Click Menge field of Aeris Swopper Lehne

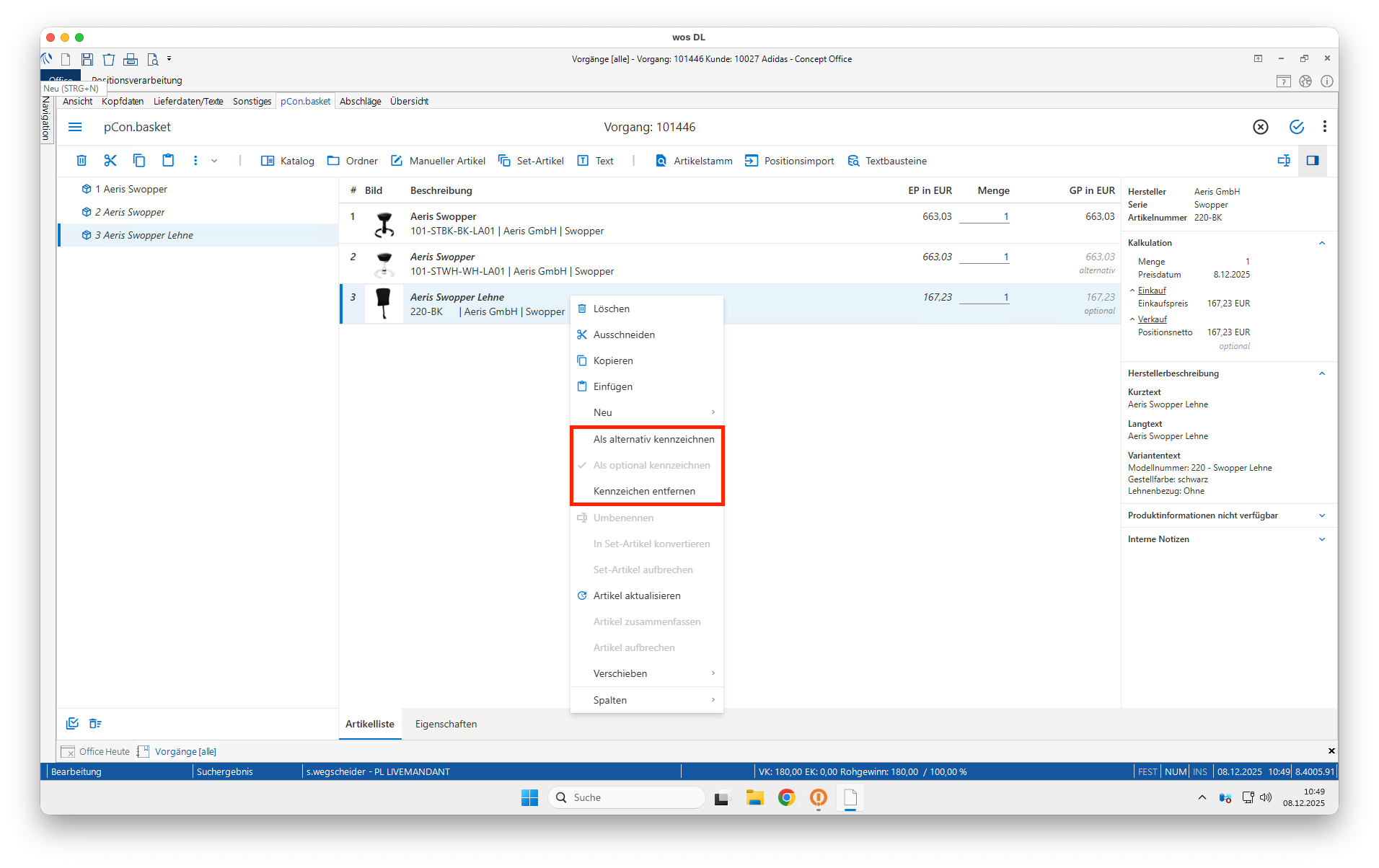[984, 297]
